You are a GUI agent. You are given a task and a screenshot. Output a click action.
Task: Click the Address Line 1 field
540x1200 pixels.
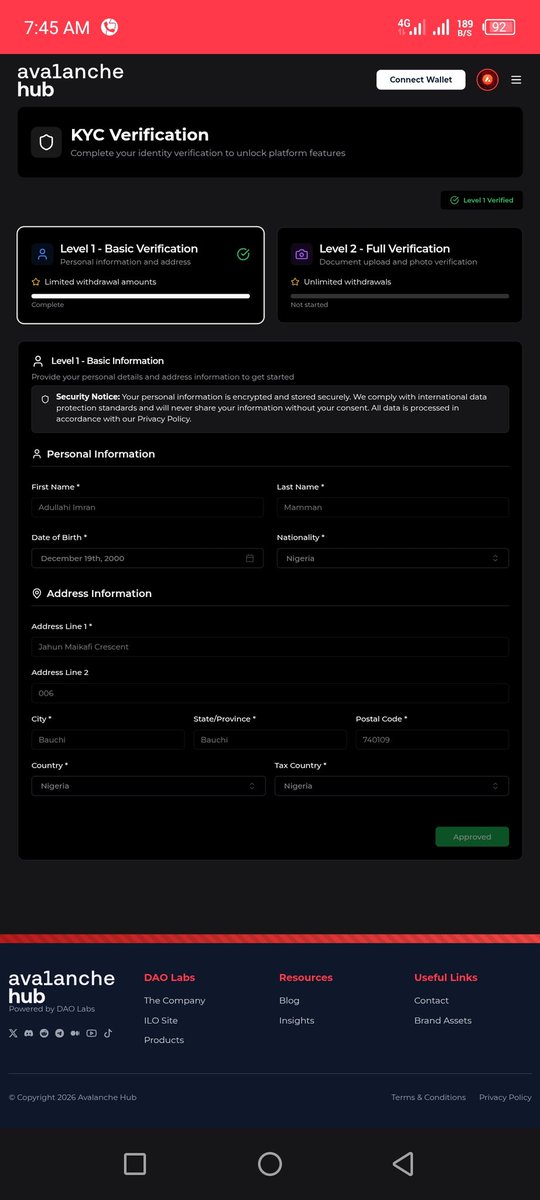270,647
